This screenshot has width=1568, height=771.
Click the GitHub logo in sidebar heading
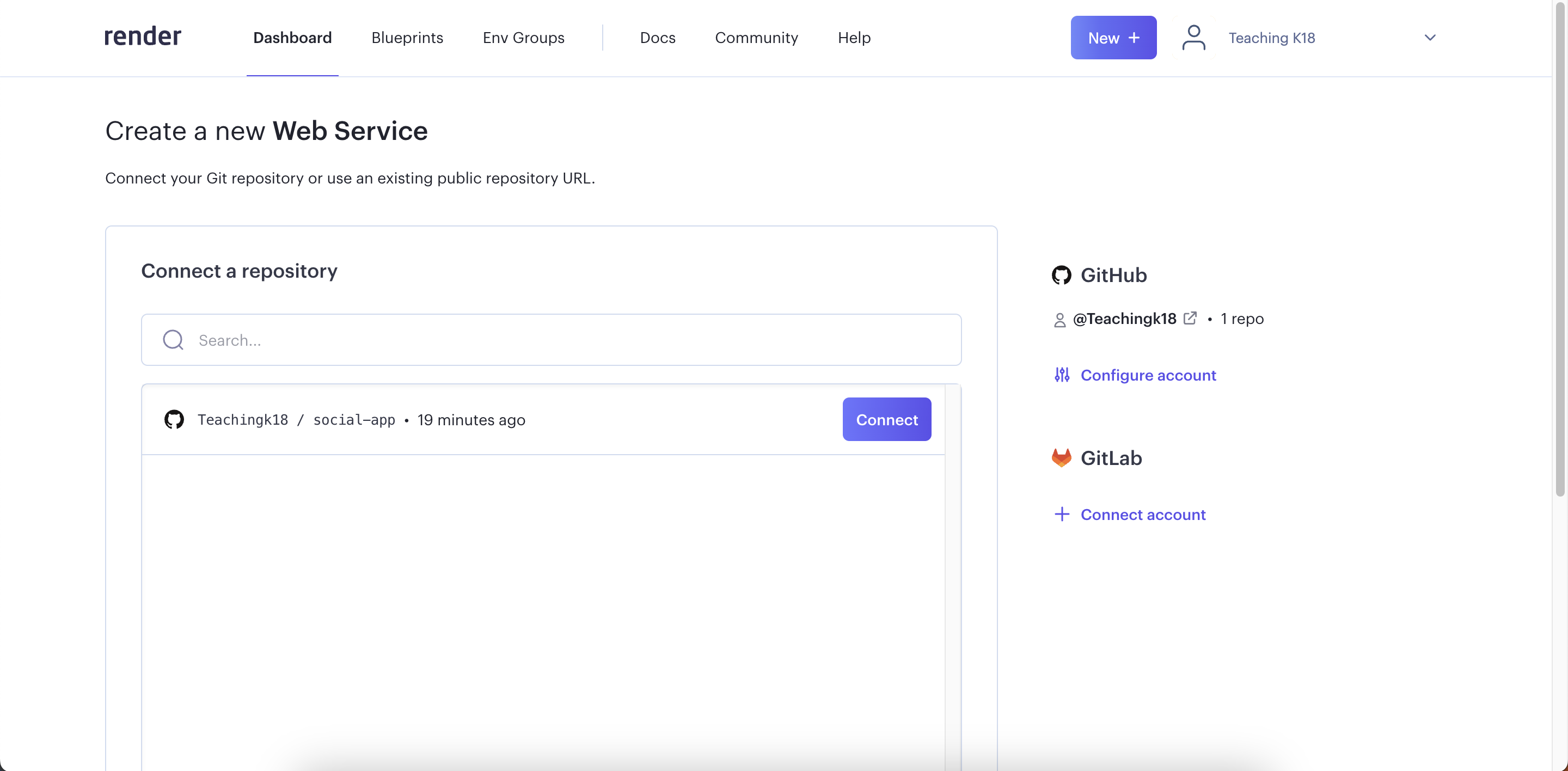coord(1061,275)
